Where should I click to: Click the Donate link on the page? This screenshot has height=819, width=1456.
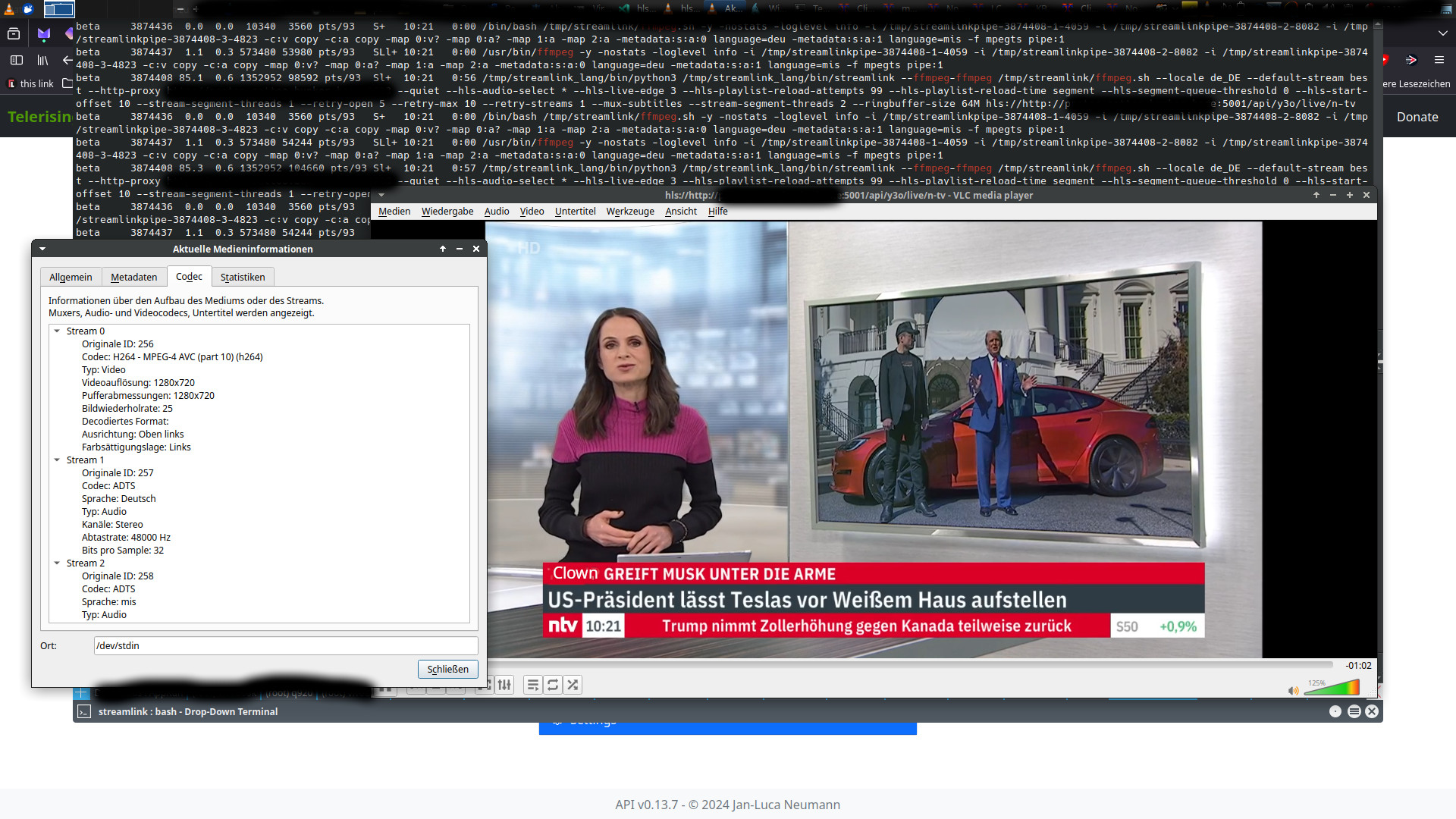pyautogui.click(x=1417, y=117)
